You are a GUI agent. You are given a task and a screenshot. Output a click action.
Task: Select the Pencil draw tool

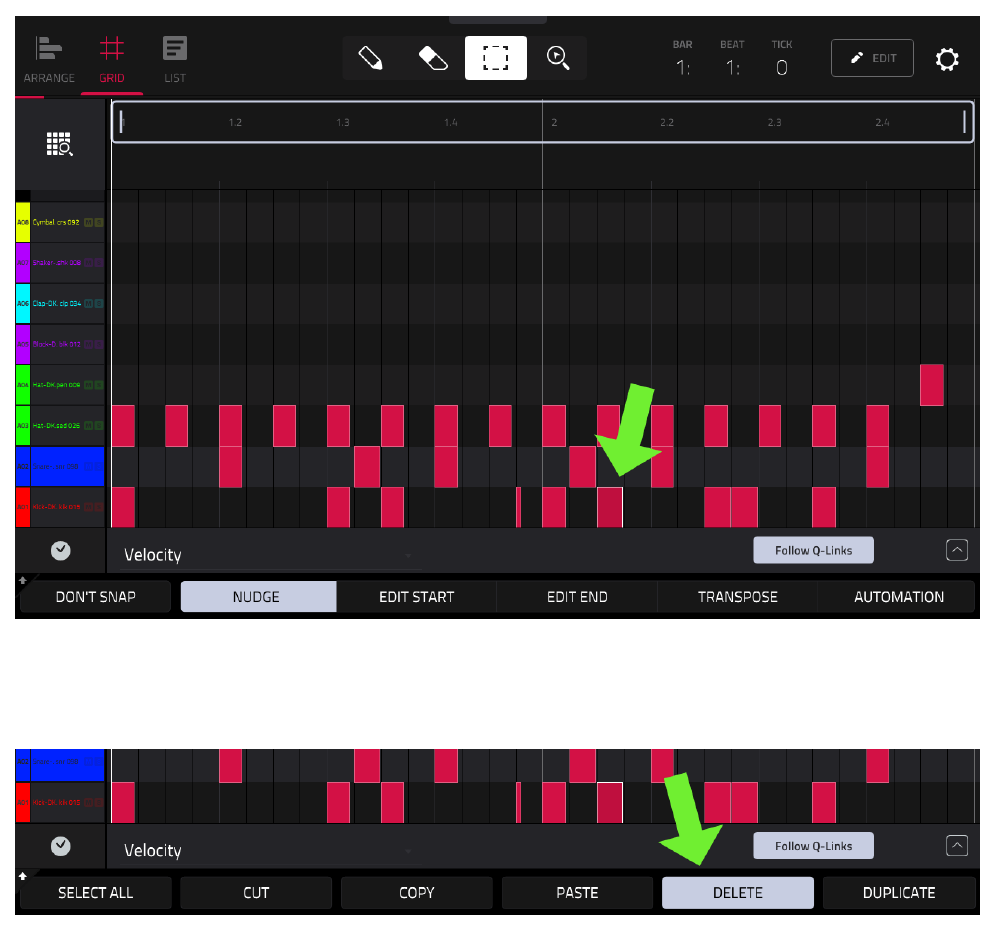click(370, 58)
